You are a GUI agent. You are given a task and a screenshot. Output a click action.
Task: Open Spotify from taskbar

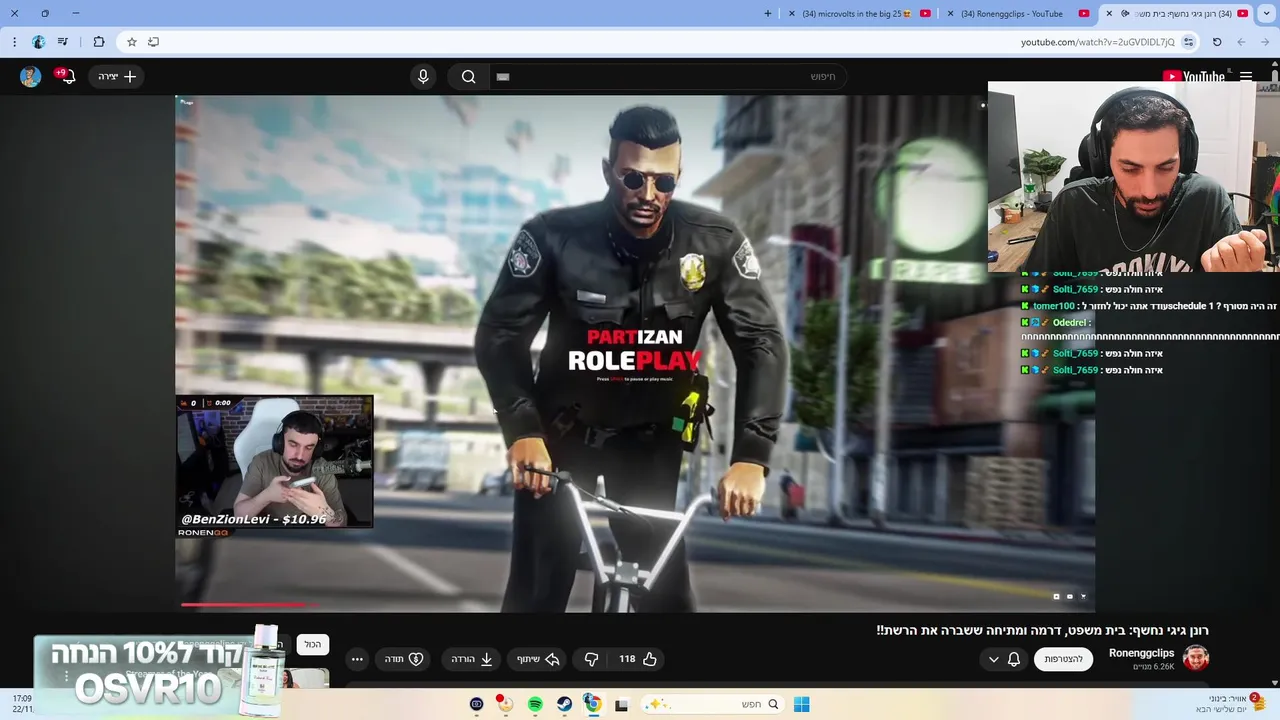(535, 704)
